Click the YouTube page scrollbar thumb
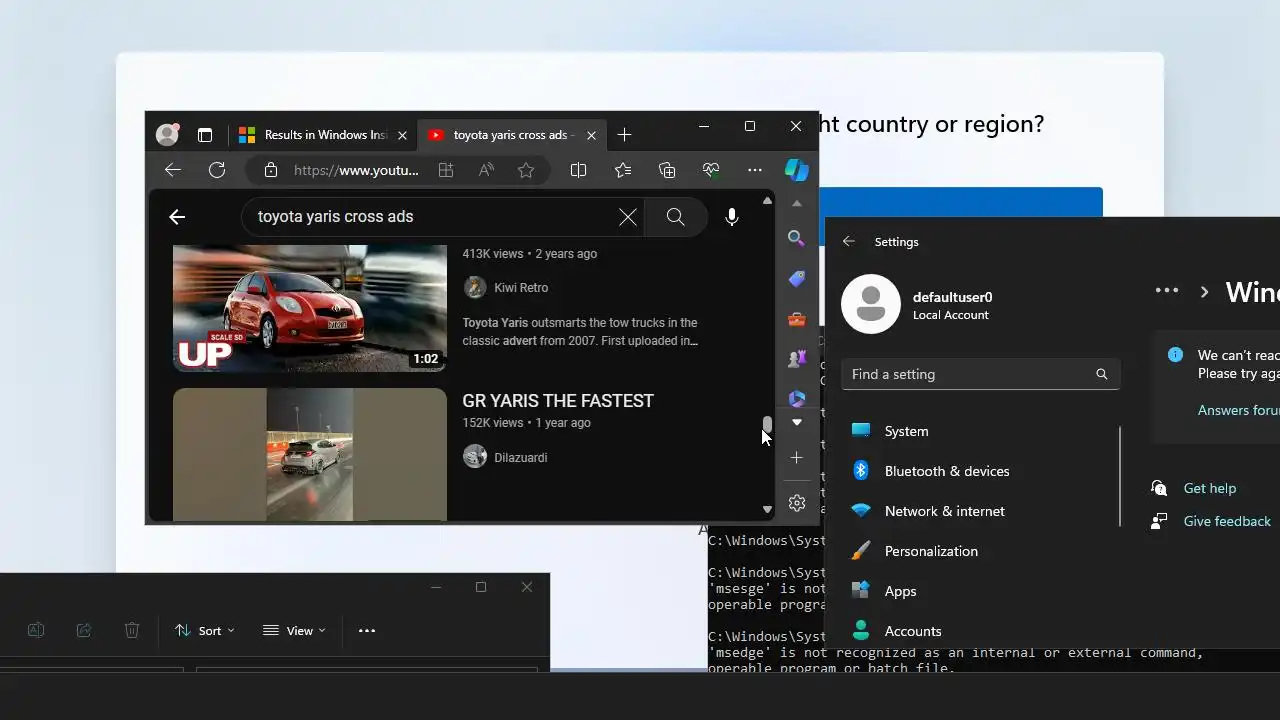 tap(767, 425)
